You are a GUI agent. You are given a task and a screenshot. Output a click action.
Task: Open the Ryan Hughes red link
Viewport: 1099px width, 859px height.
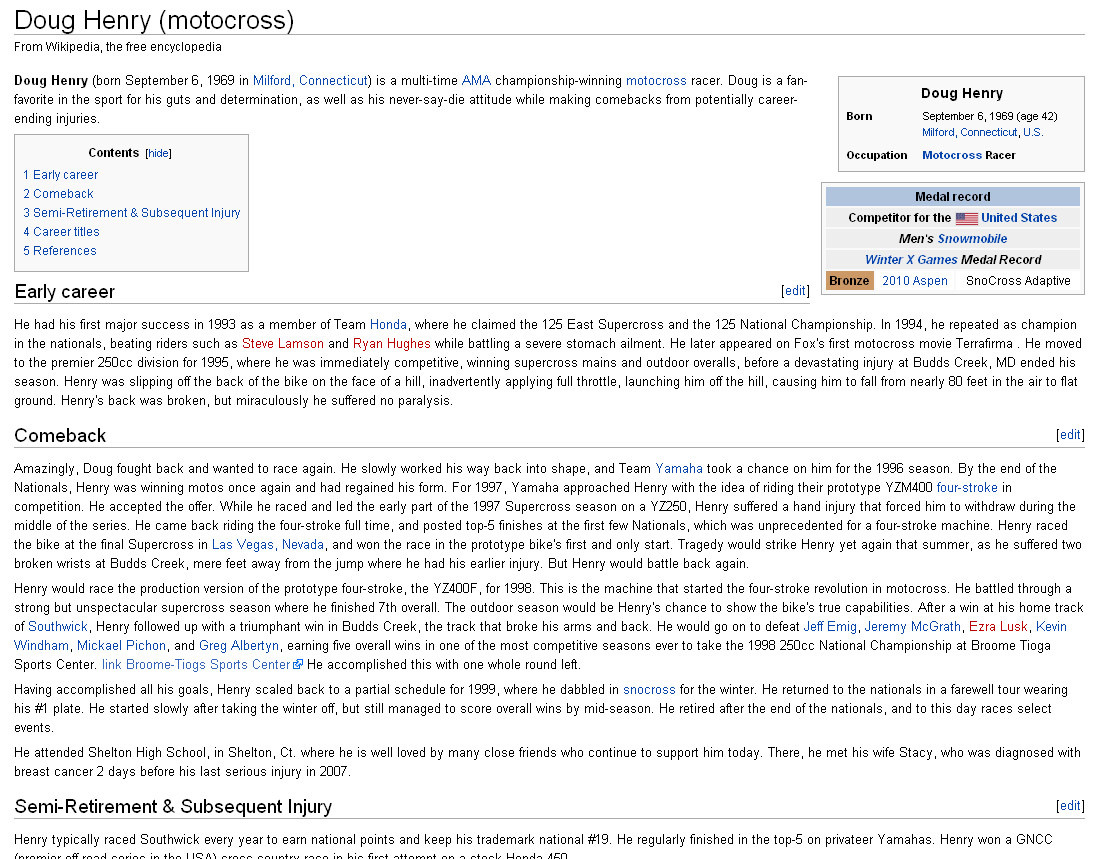click(392, 343)
